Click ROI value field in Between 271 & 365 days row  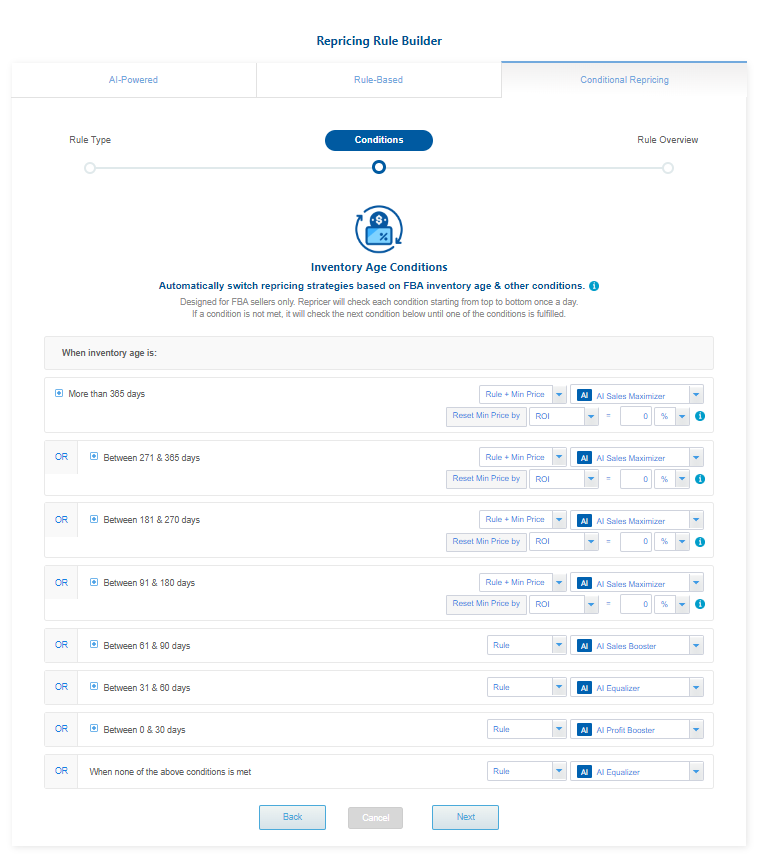click(x=636, y=479)
